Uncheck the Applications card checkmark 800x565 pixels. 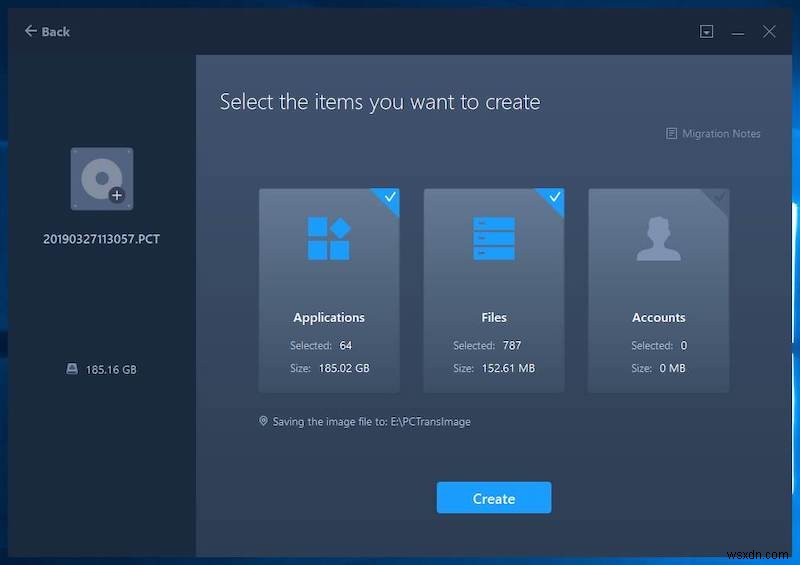pos(389,198)
